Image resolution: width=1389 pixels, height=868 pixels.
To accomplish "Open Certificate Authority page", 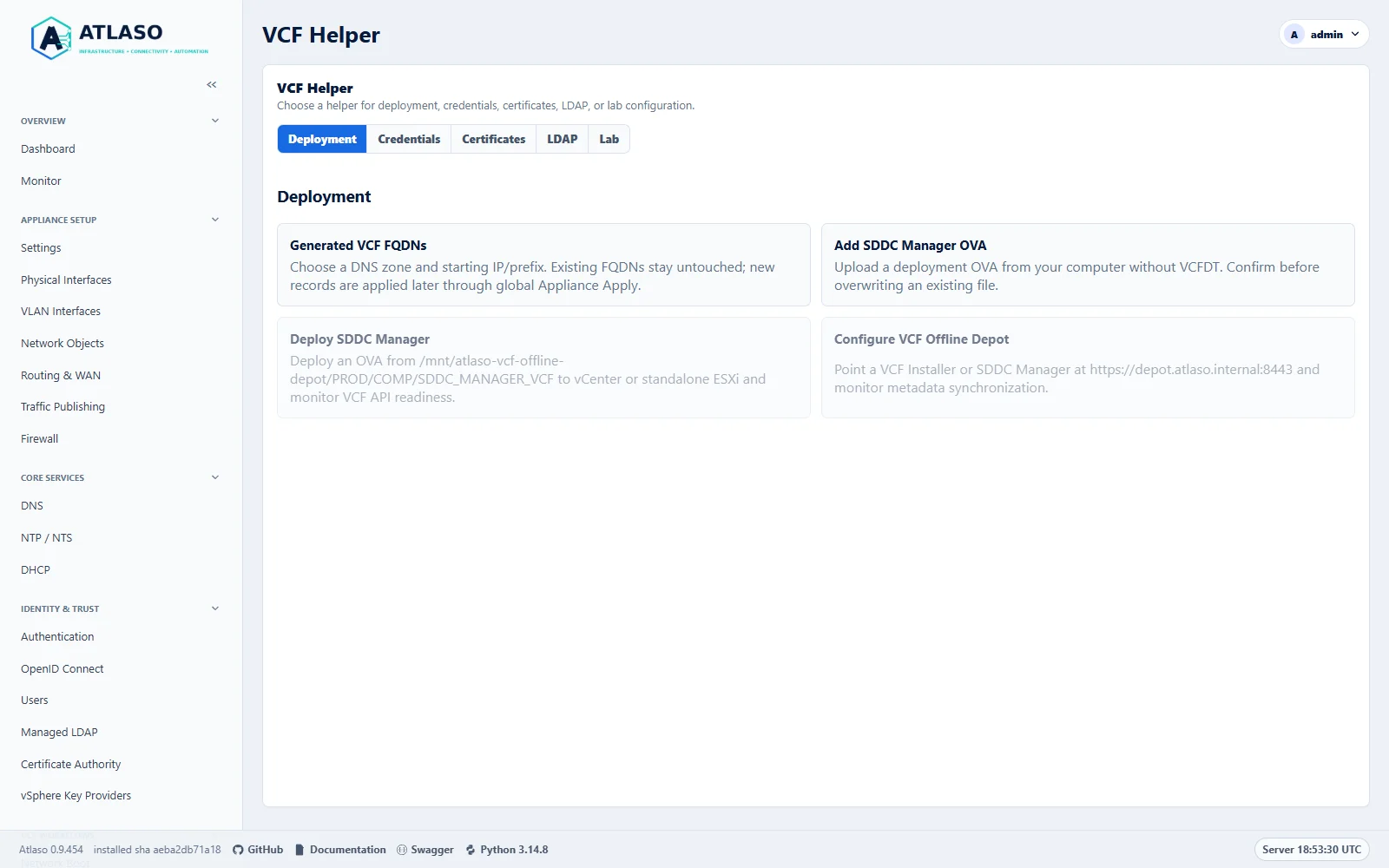I will click(x=71, y=765).
